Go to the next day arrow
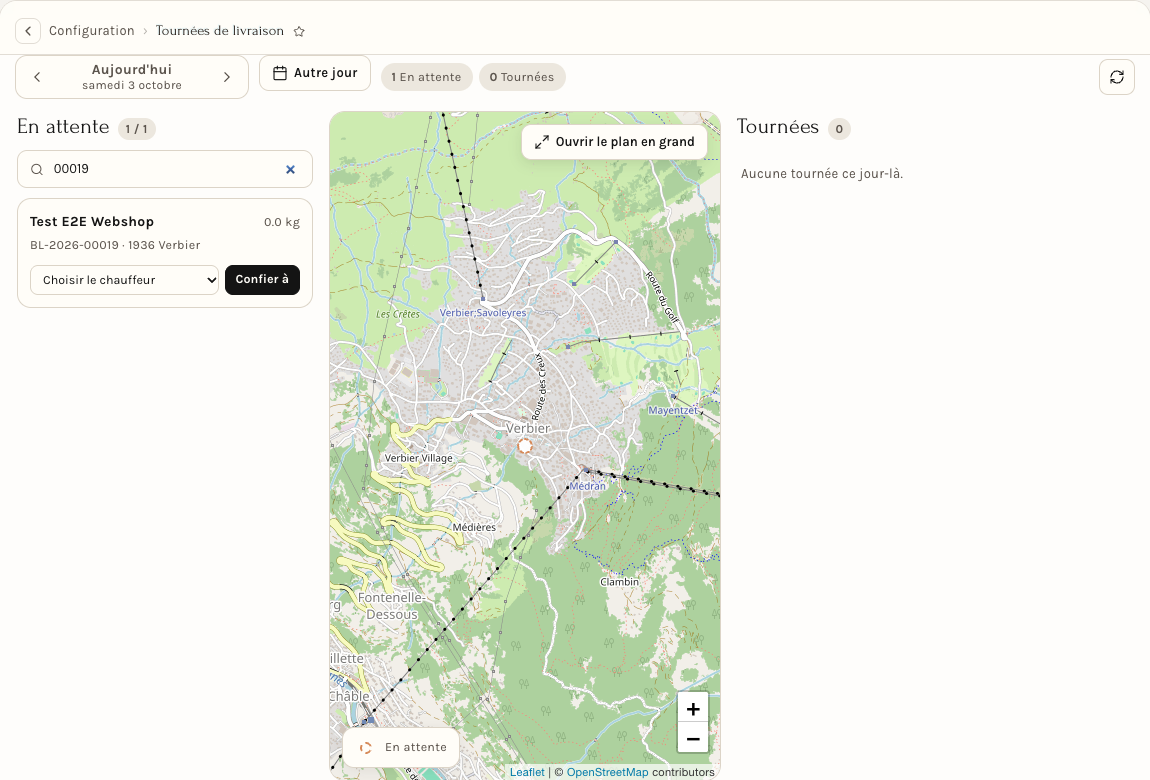This screenshot has height=780, width=1150. click(x=227, y=77)
